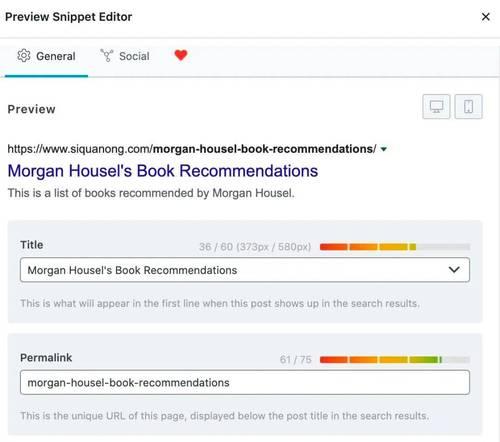This screenshot has height=442, width=500.
Task: Click the red heart icon tab
Action: [x=181, y=55]
